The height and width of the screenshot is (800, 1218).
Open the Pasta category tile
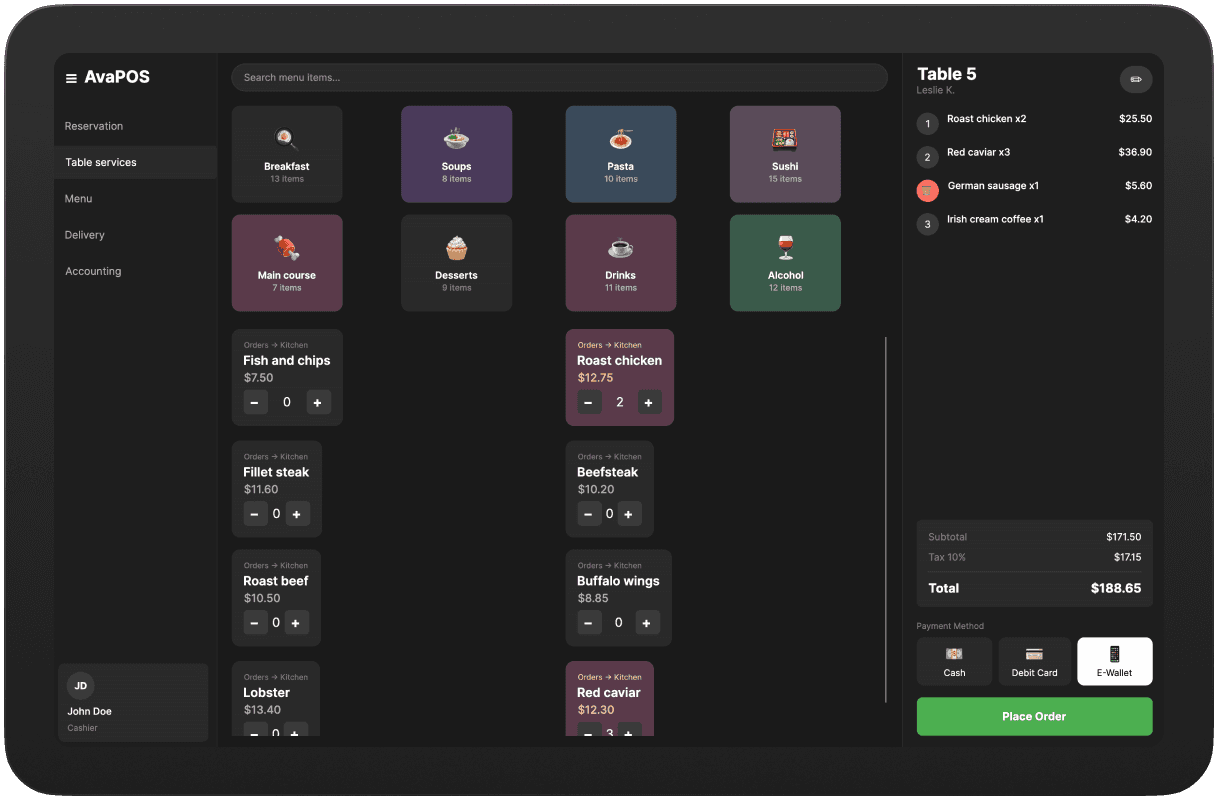tap(620, 154)
